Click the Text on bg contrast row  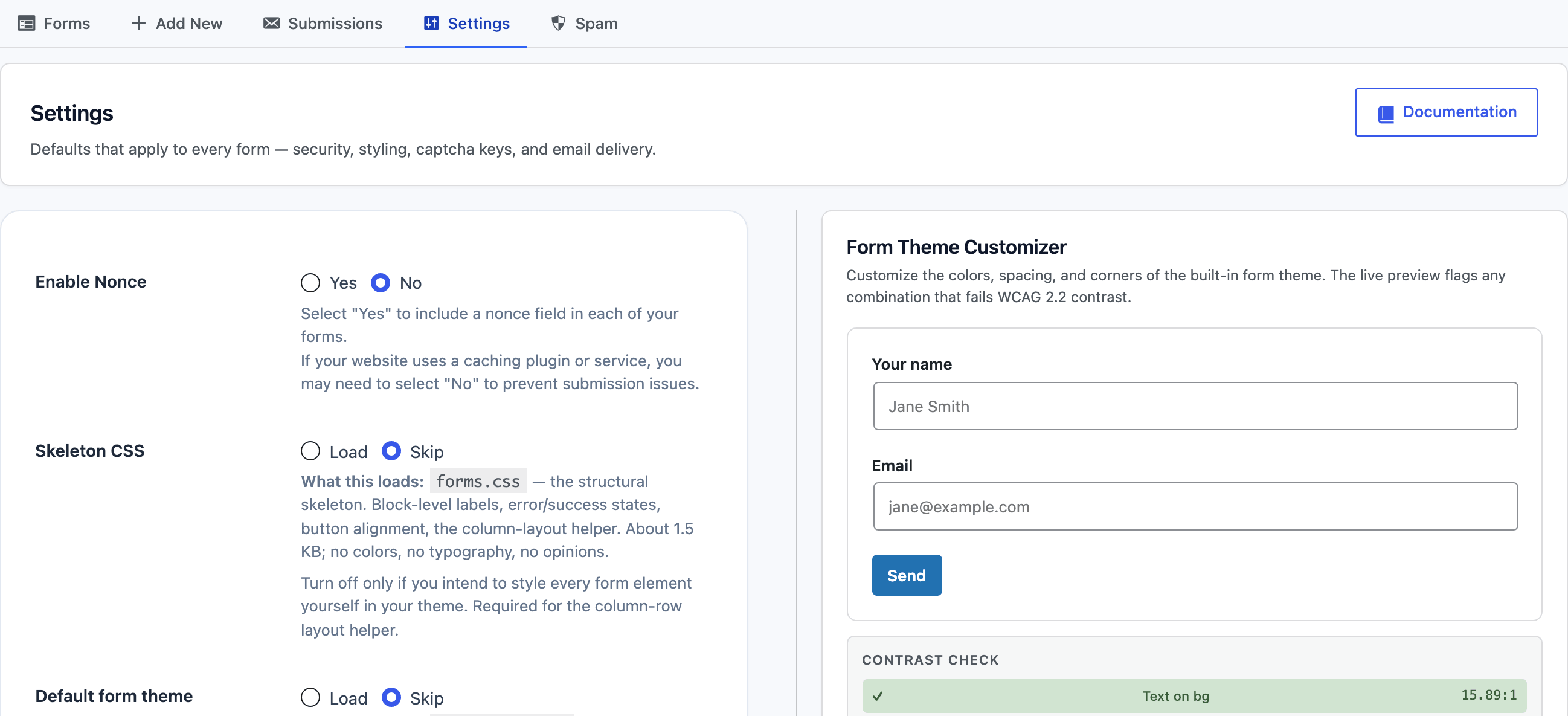tap(1194, 696)
